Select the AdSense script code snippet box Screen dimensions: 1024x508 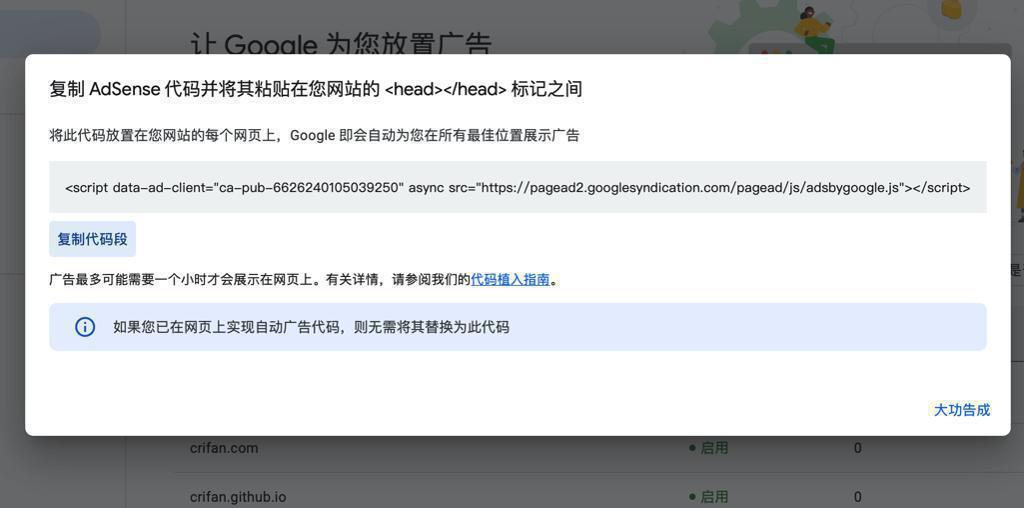pos(517,187)
